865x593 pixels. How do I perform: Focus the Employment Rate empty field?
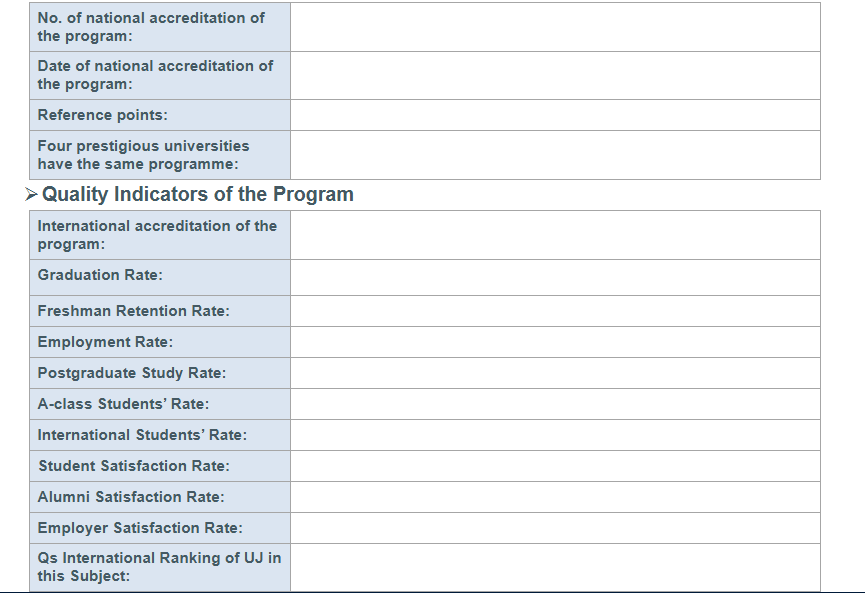coord(555,342)
